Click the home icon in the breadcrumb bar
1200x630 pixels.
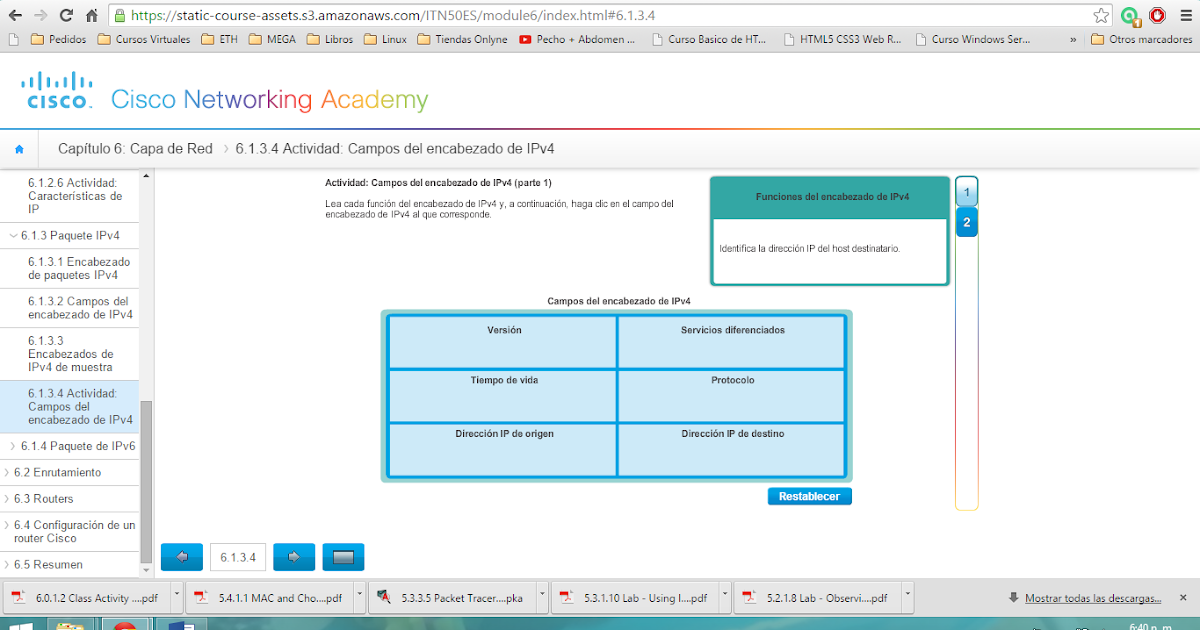click(20, 147)
